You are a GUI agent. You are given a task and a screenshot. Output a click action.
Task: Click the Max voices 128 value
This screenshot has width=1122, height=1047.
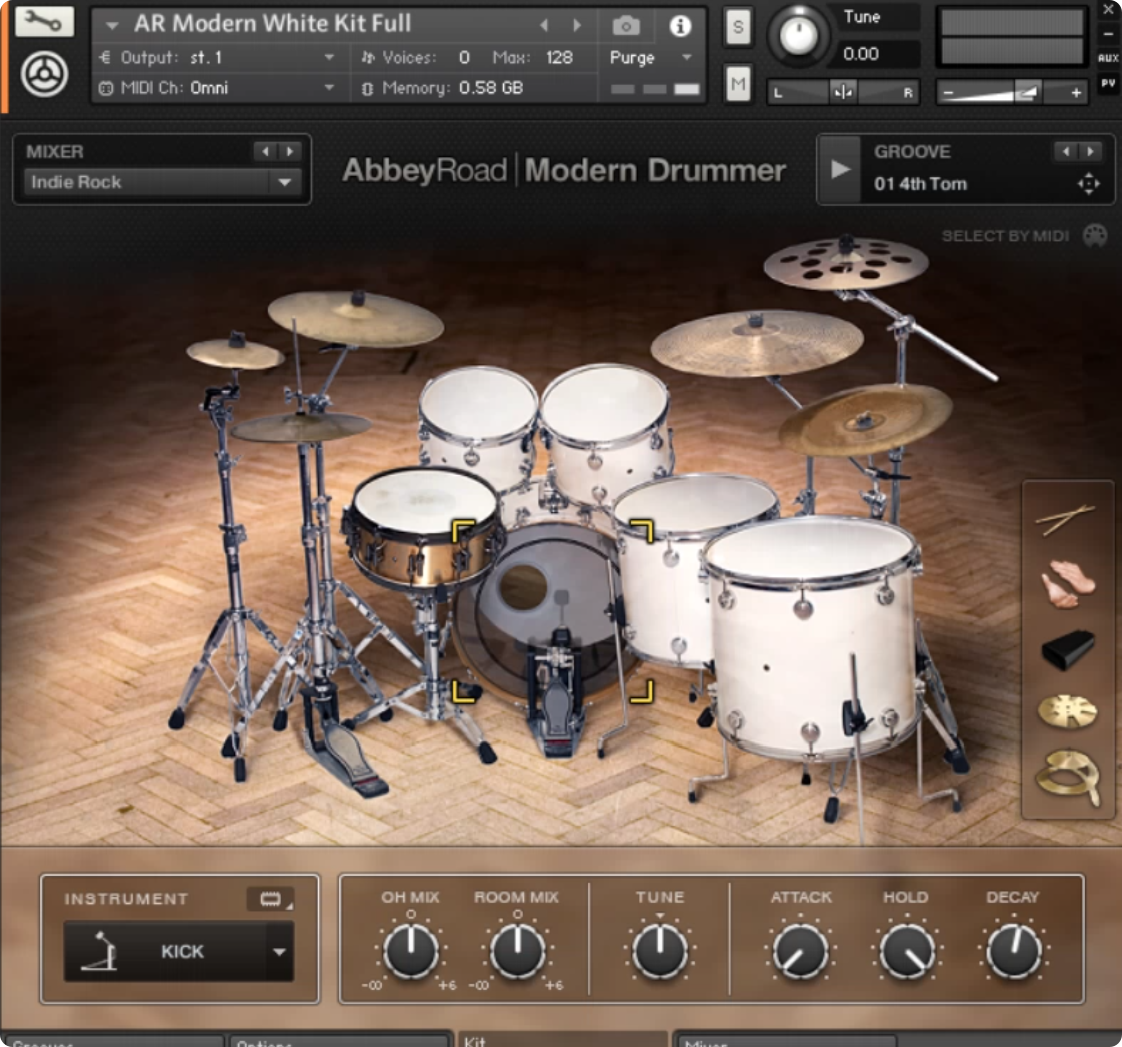559,57
